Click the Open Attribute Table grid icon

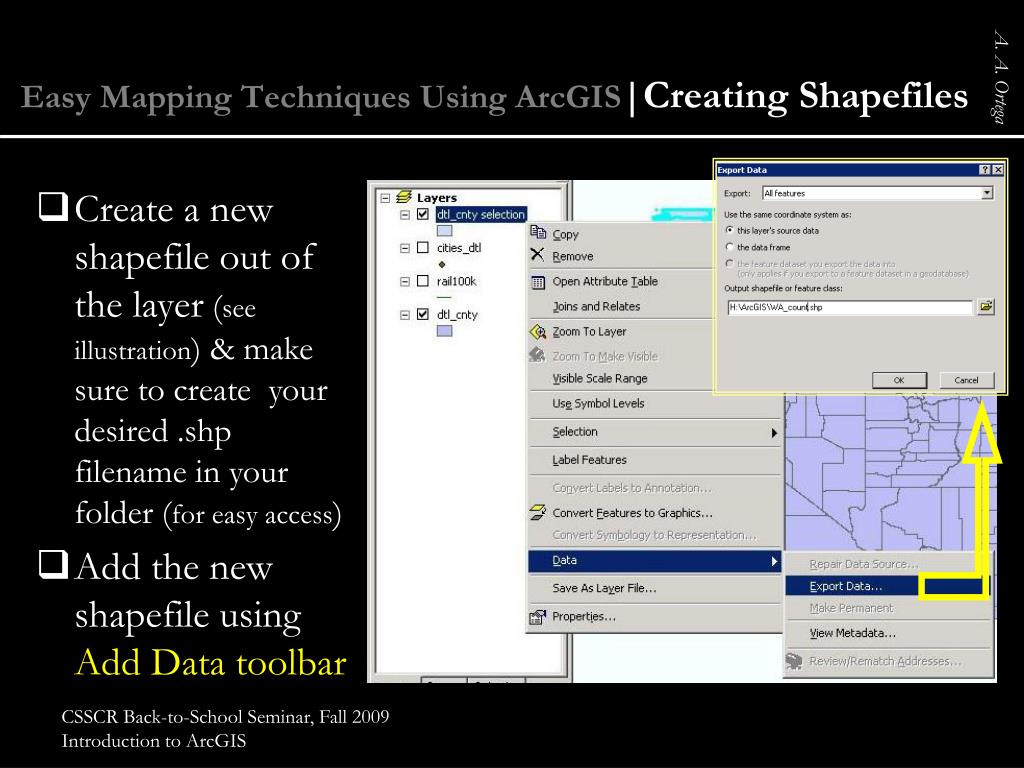click(x=538, y=282)
